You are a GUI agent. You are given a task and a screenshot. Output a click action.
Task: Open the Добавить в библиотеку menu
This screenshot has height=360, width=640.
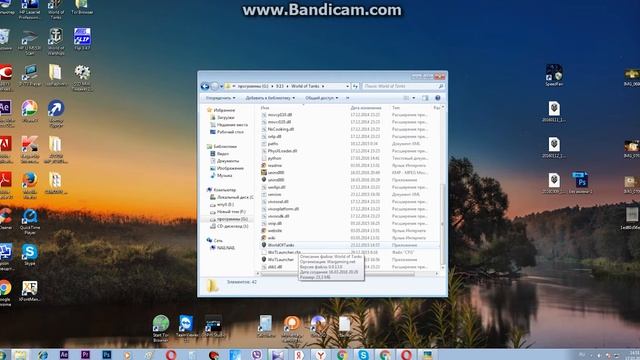270,98
